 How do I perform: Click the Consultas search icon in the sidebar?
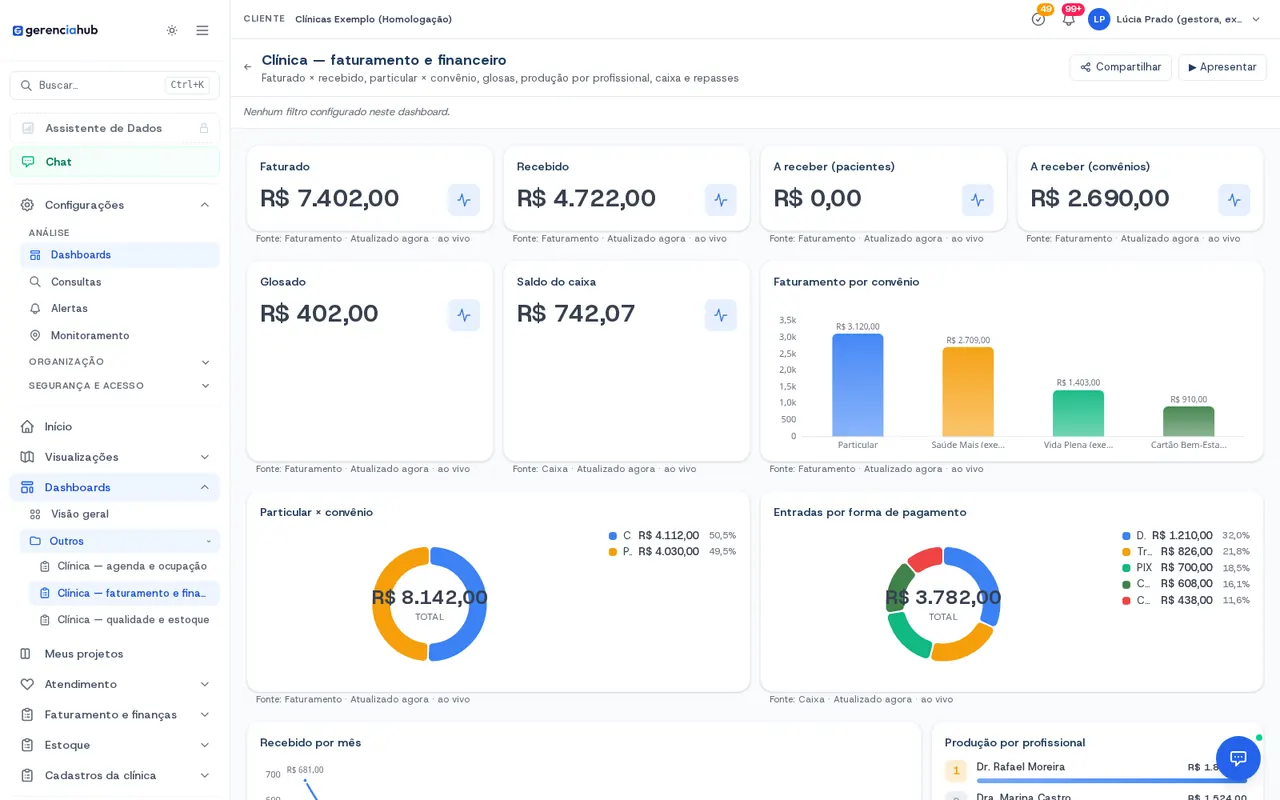[x=36, y=282]
